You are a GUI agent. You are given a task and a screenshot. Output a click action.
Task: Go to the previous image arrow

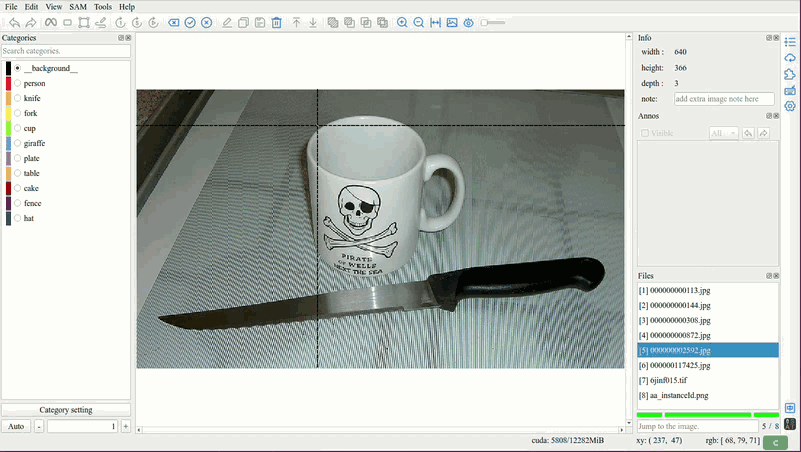14,22
